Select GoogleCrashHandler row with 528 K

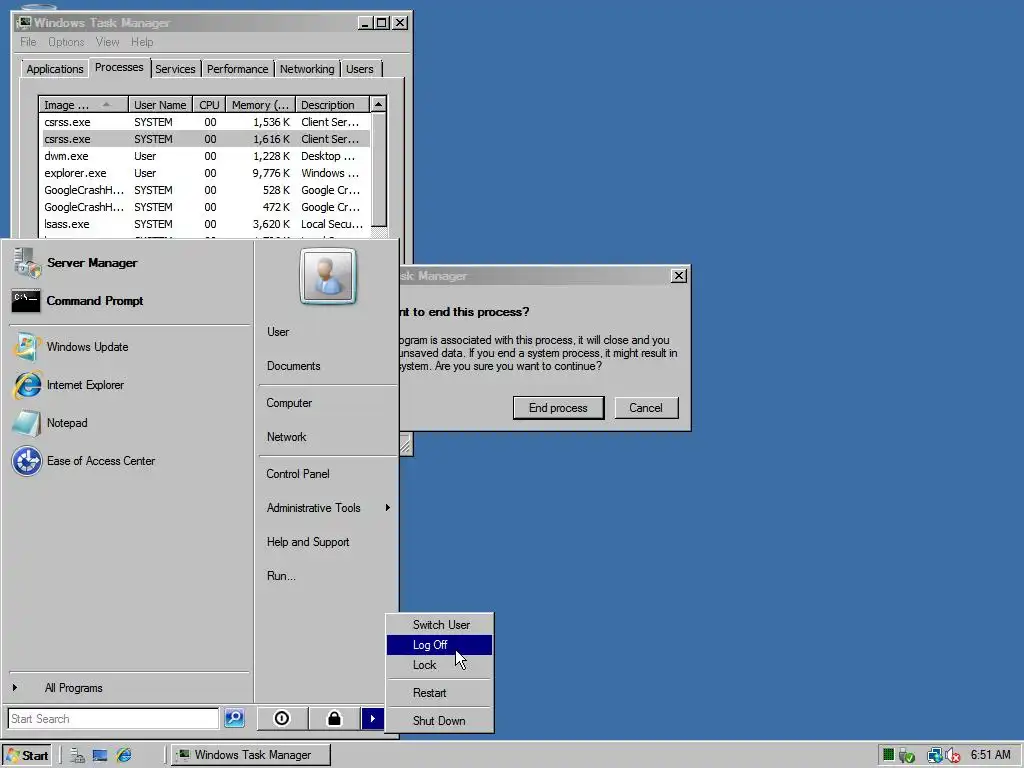click(204, 190)
